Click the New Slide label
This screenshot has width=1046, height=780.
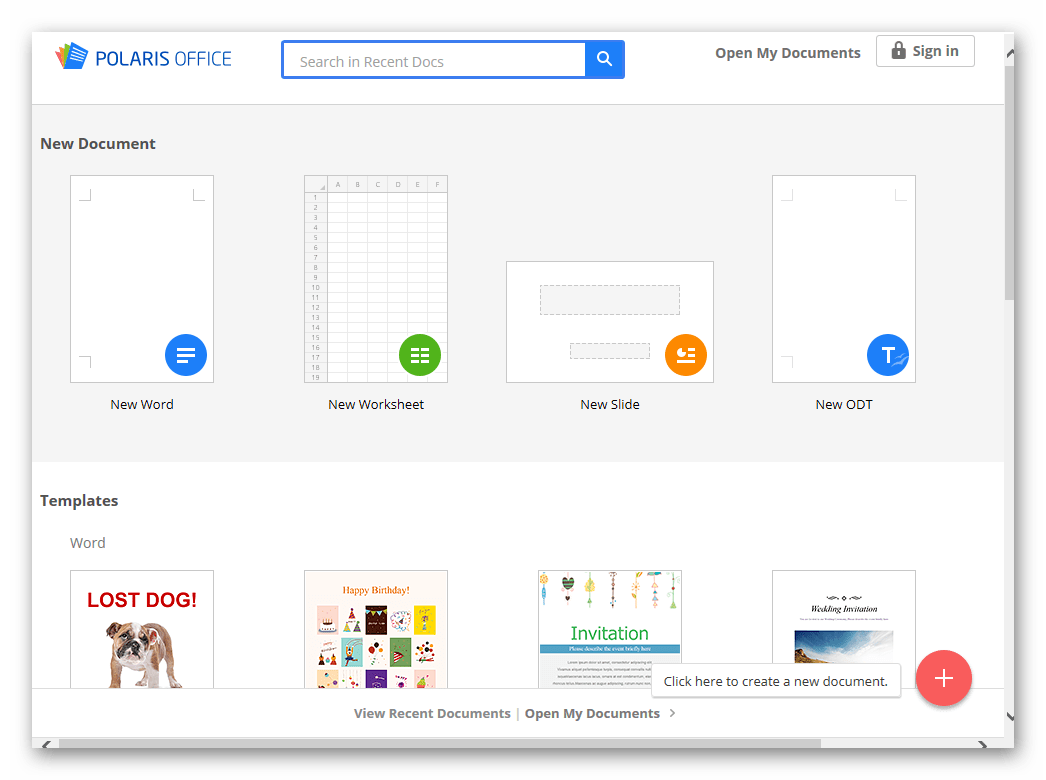pyautogui.click(x=610, y=404)
